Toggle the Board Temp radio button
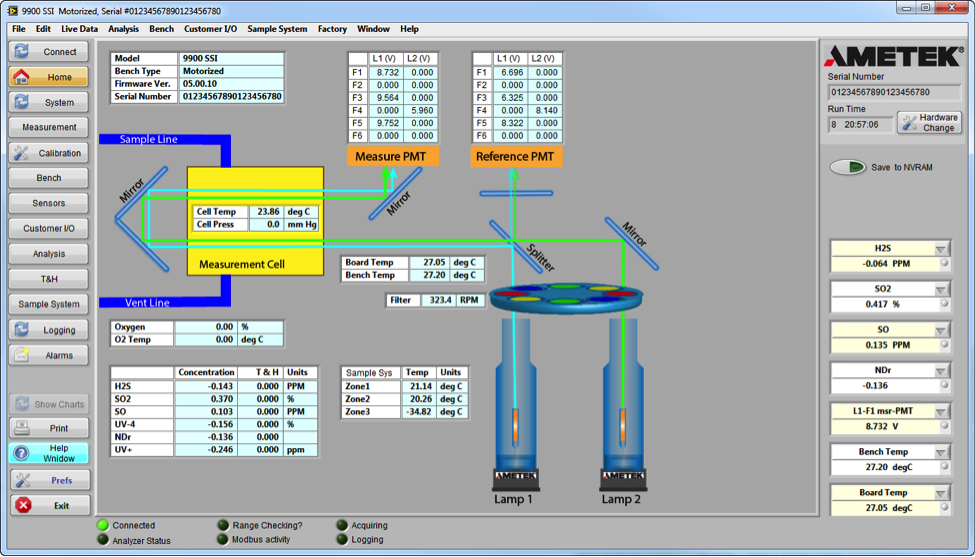 tap(944, 507)
